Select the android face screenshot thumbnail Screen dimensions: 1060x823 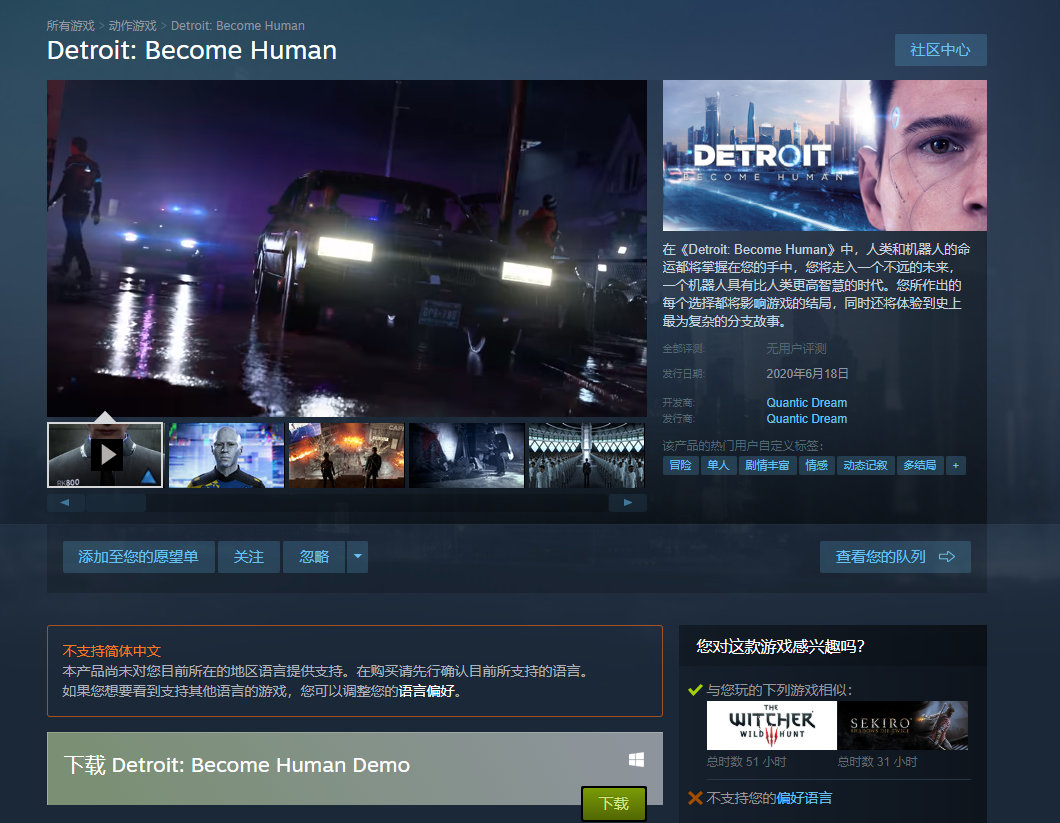tap(226, 455)
